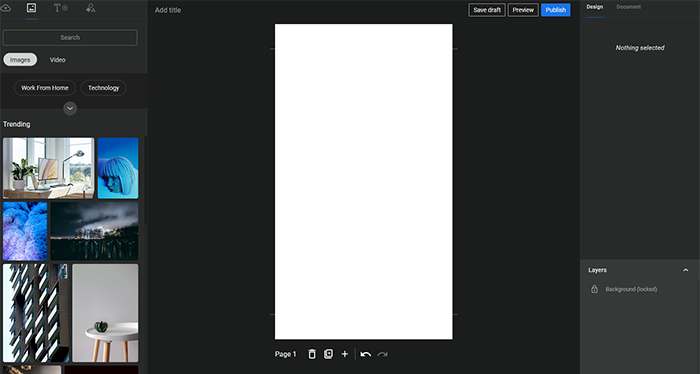
Task: Collapse the Layers panel
Action: [686, 270]
